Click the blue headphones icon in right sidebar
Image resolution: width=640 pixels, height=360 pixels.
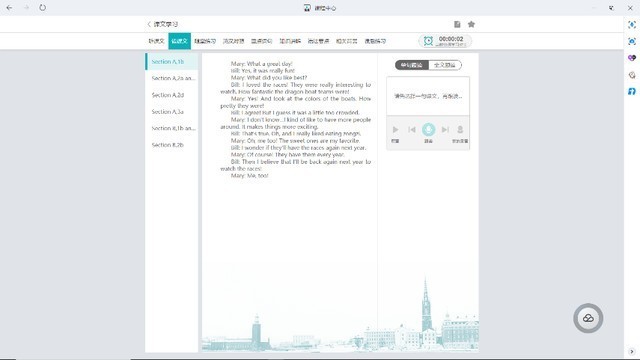coord(632,91)
